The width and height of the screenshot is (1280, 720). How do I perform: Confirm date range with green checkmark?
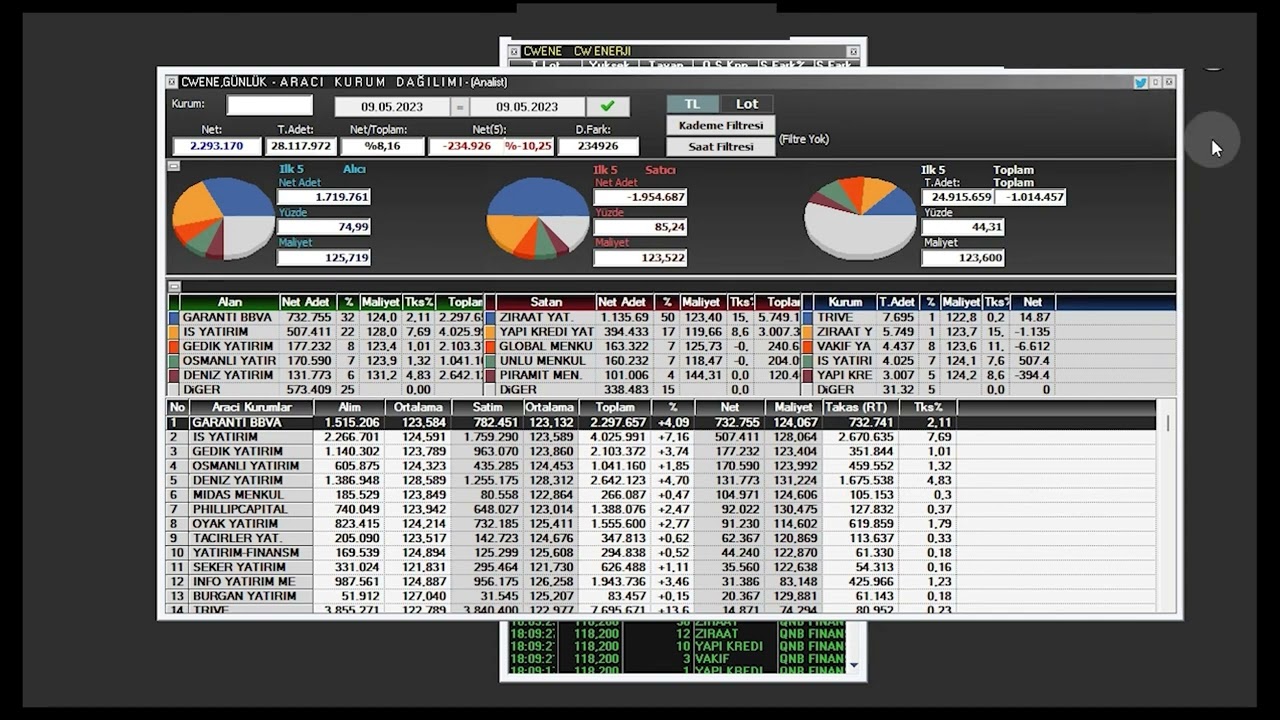click(607, 106)
